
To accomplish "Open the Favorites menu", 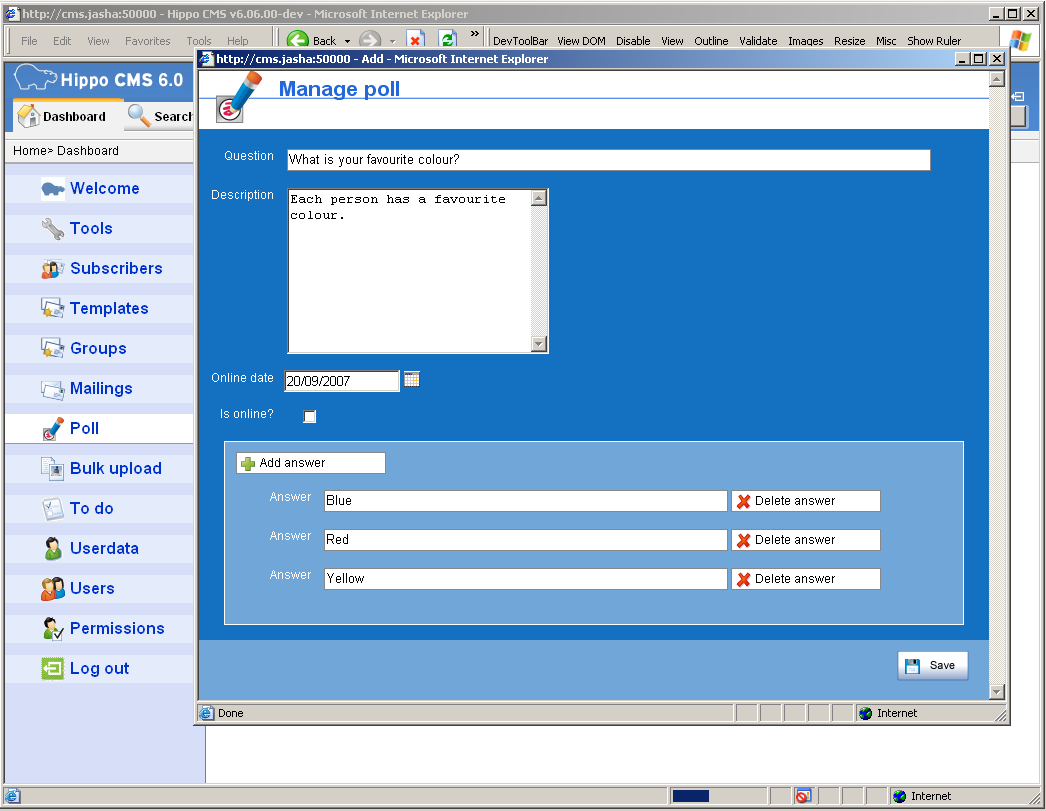I will 147,41.
